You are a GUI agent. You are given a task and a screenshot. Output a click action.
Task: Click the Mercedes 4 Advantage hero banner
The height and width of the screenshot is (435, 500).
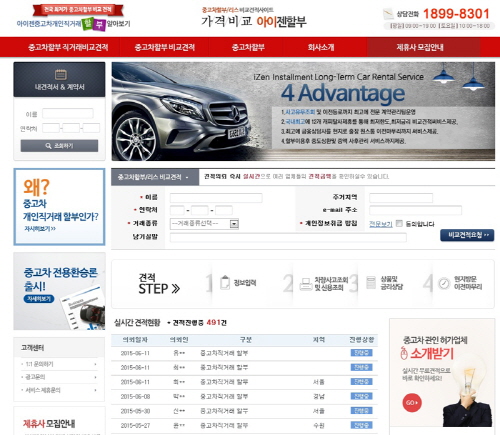point(303,111)
